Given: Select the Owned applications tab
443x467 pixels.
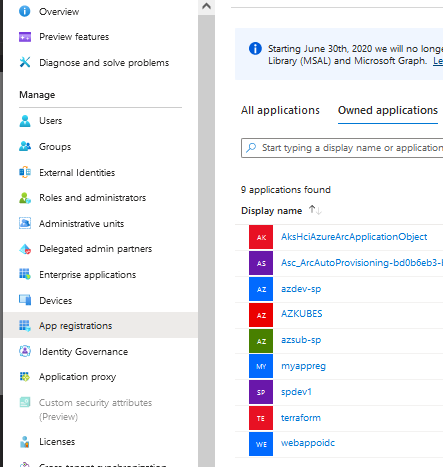Looking at the screenshot, I should click(x=388, y=110).
